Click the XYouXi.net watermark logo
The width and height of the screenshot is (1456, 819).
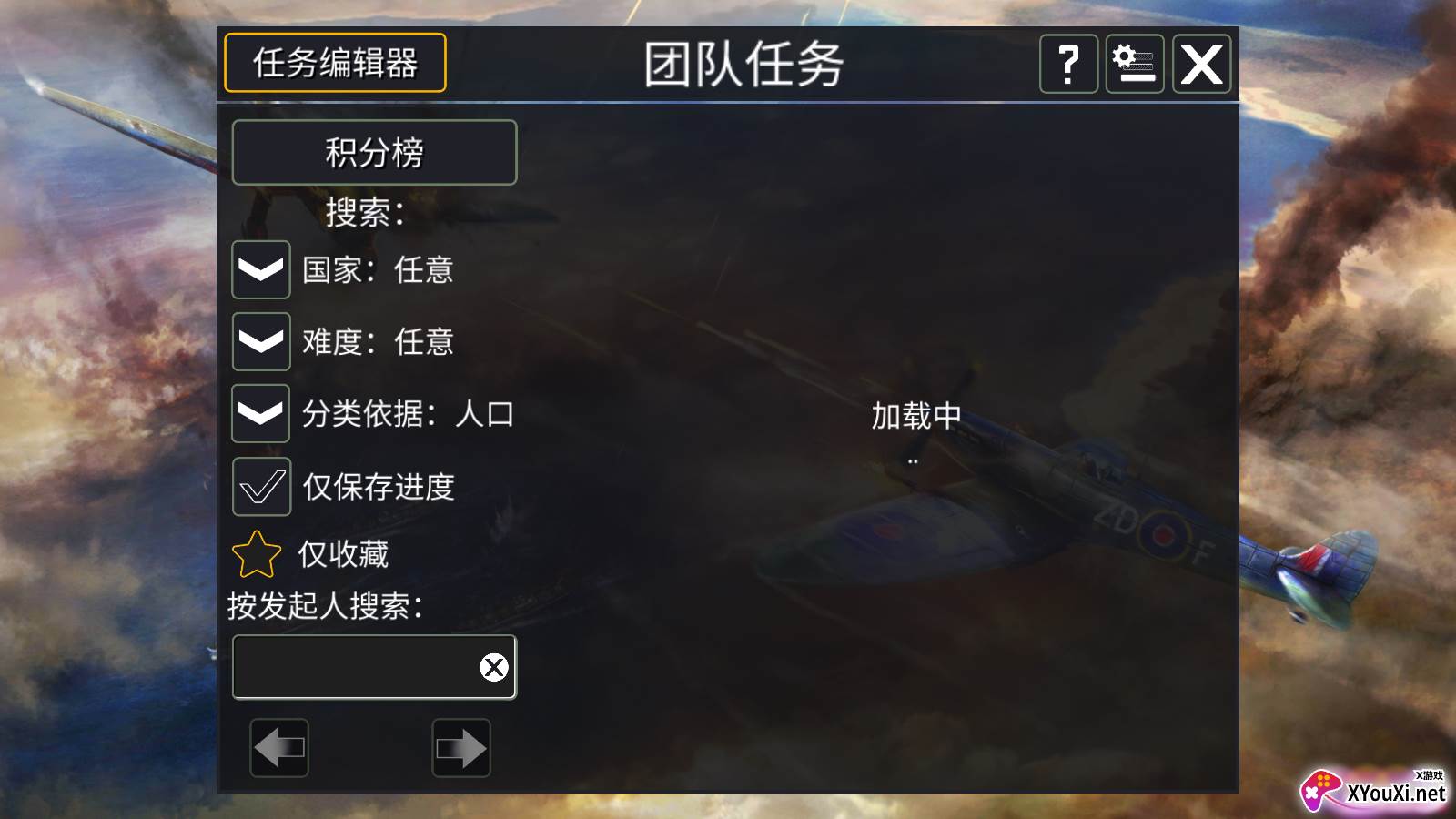pos(1374,790)
